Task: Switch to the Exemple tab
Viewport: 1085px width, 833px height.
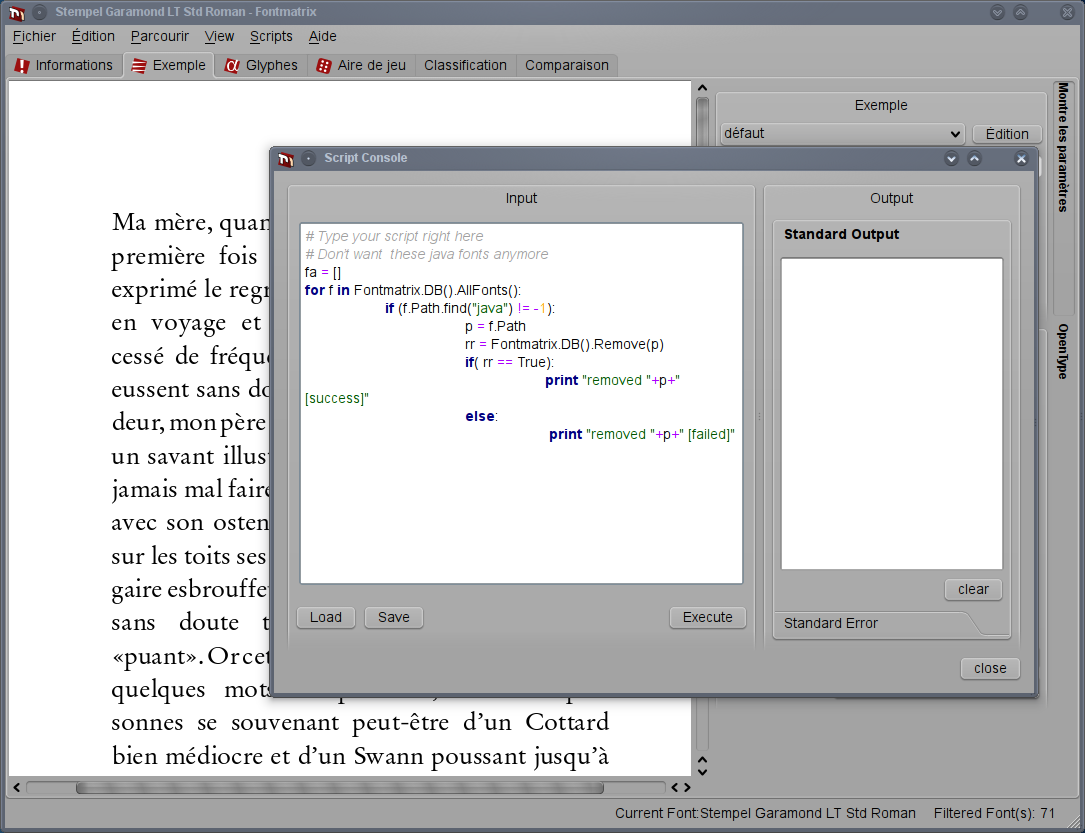Action: (169, 65)
